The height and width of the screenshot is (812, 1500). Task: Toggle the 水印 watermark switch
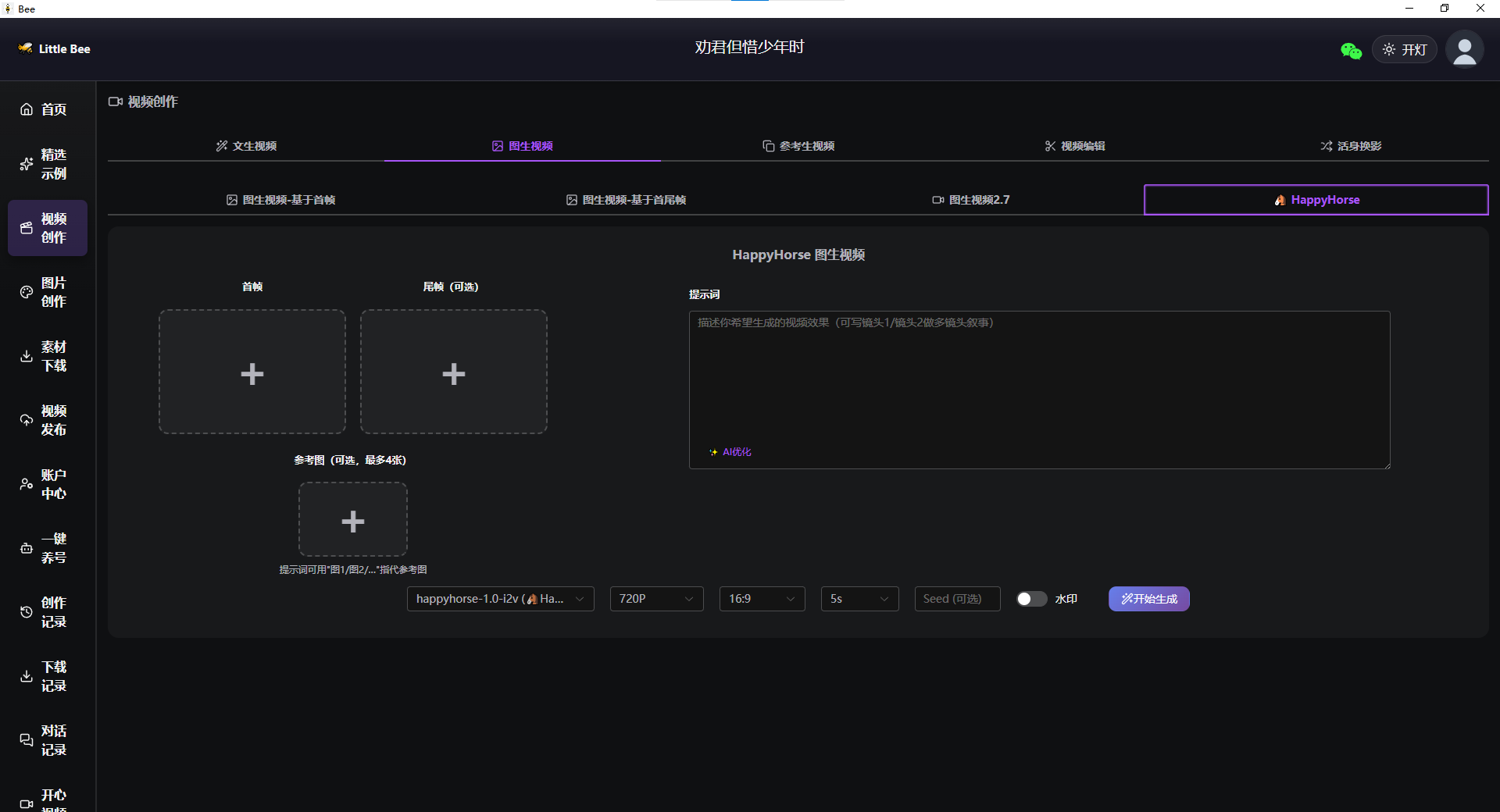(x=1031, y=599)
